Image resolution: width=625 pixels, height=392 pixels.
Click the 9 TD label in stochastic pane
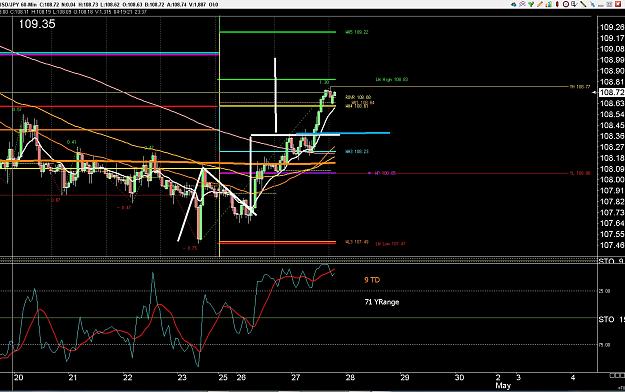(x=372, y=280)
